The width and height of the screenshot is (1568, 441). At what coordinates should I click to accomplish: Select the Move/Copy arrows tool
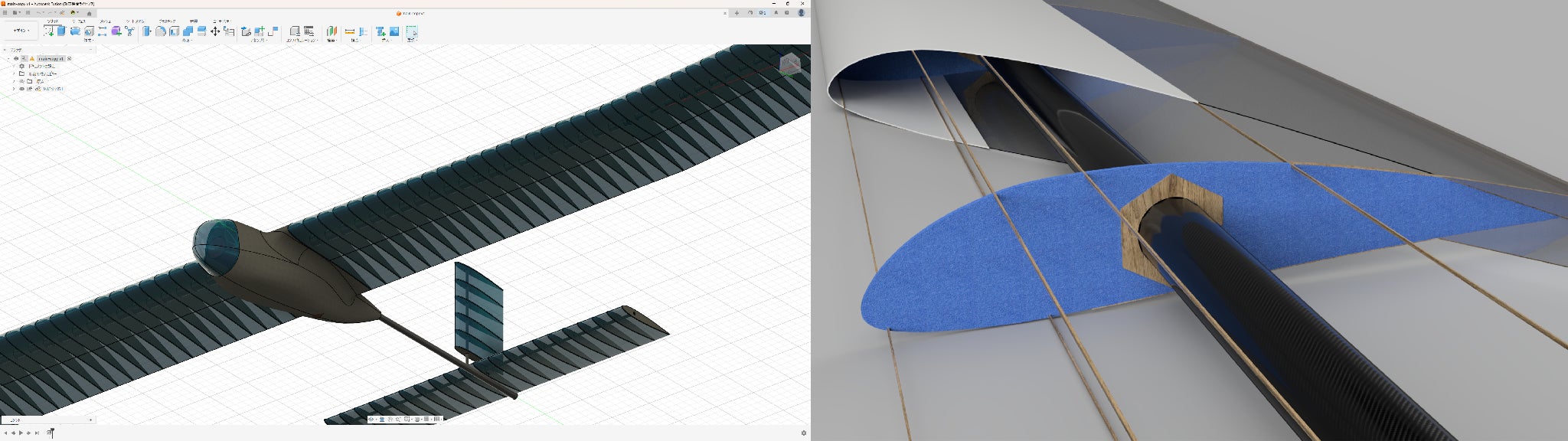click(215, 31)
